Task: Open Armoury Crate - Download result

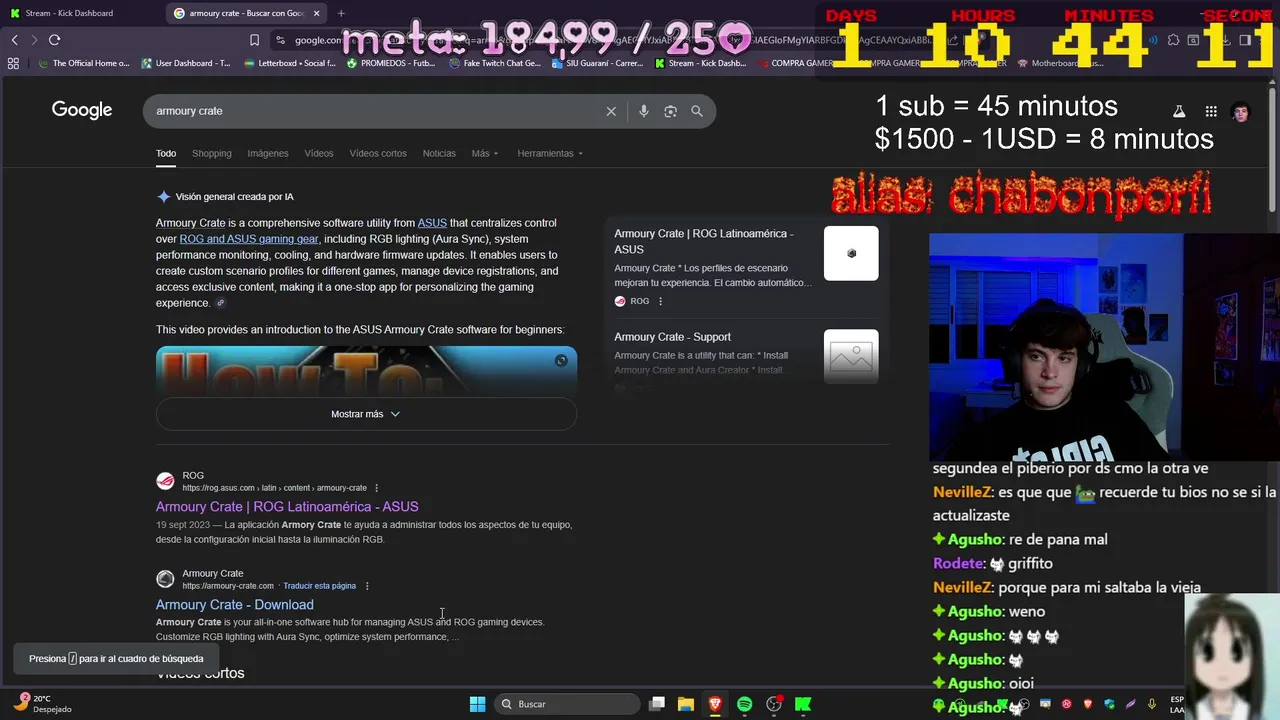Action: pos(235,605)
